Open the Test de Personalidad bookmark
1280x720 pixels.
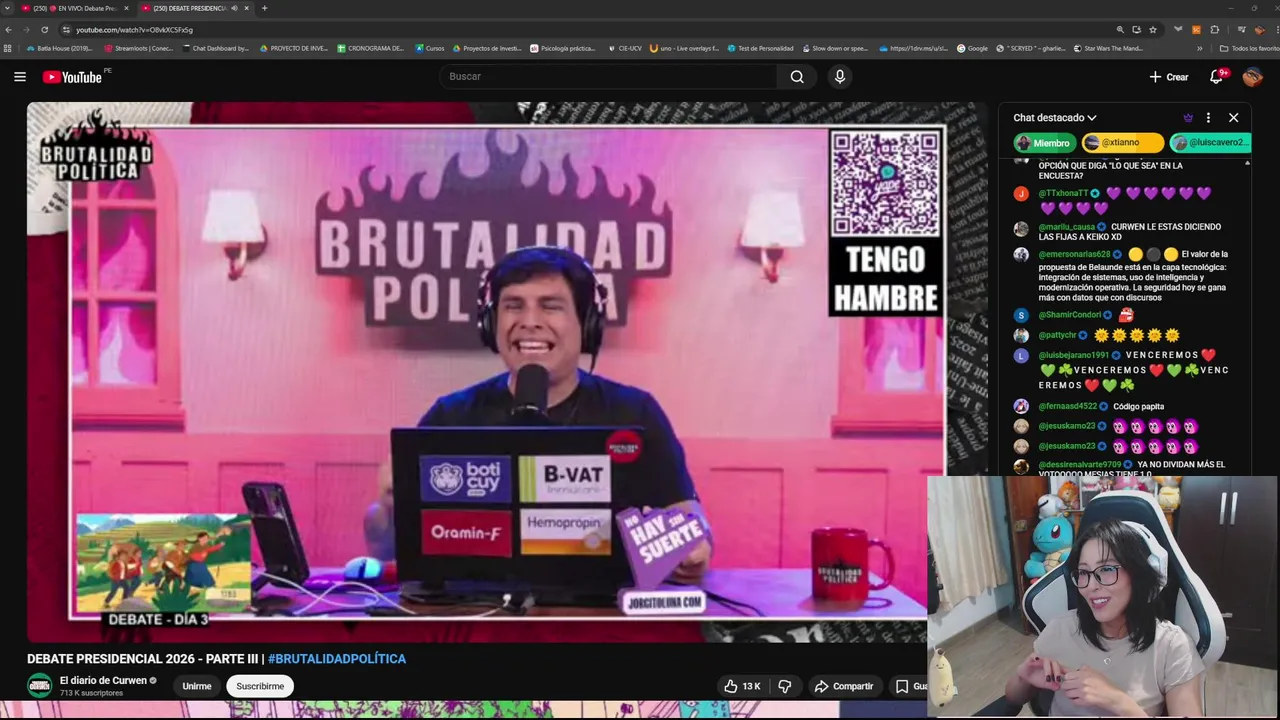click(x=761, y=48)
